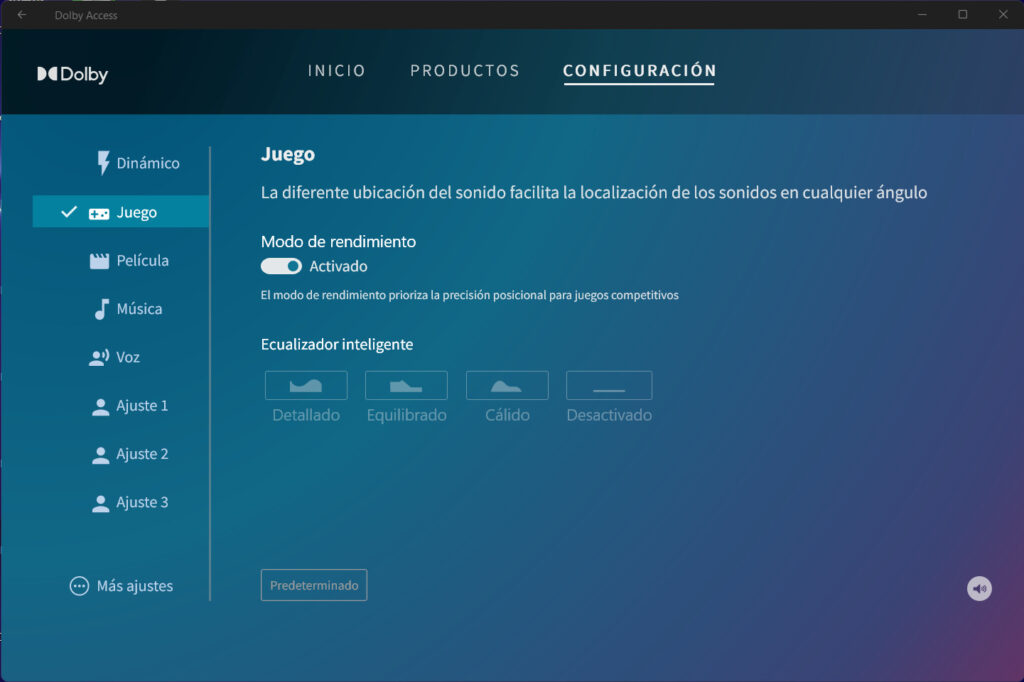Open the PRODUCTOS tab

click(x=465, y=71)
